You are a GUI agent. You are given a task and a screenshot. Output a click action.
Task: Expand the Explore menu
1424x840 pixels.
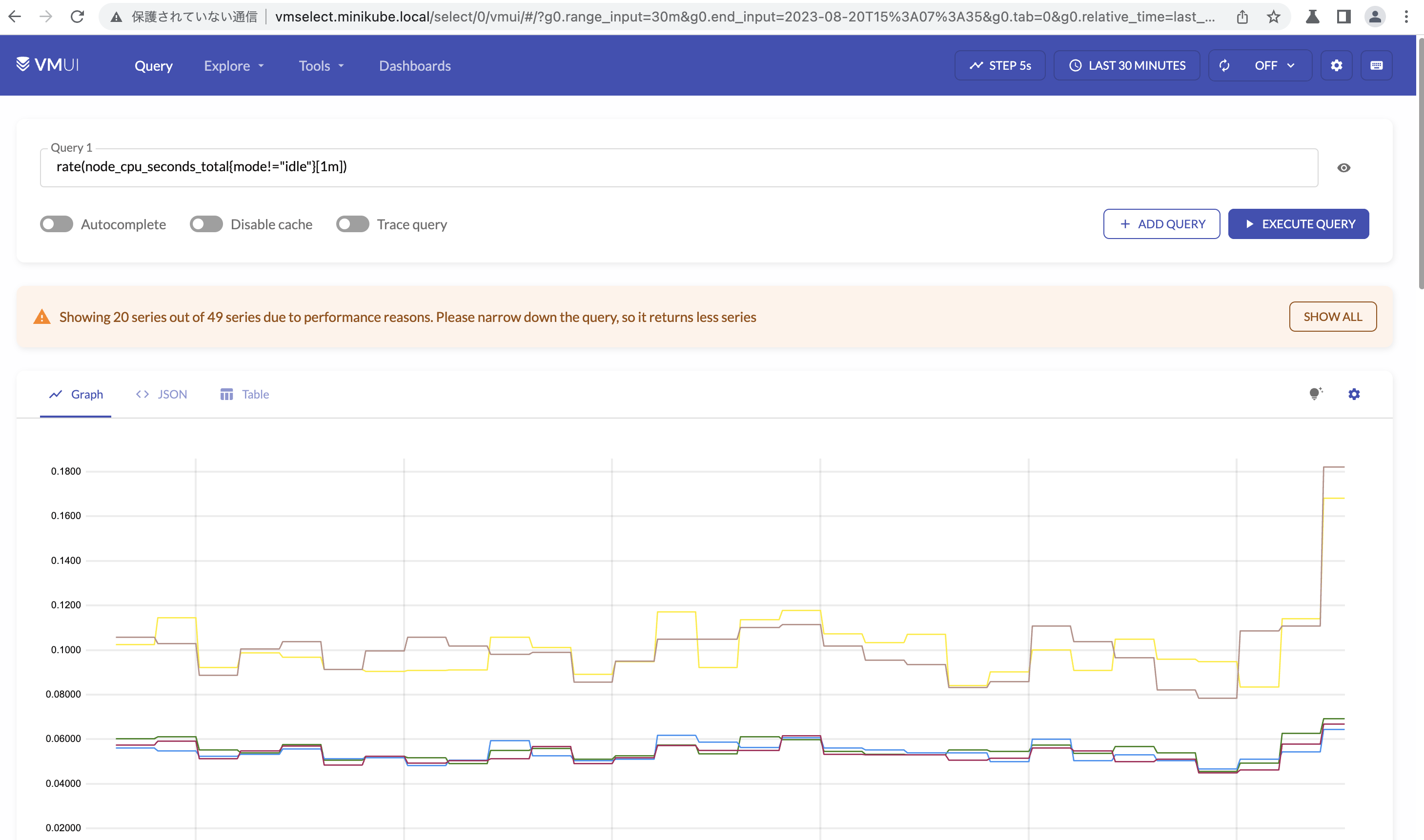tap(234, 66)
